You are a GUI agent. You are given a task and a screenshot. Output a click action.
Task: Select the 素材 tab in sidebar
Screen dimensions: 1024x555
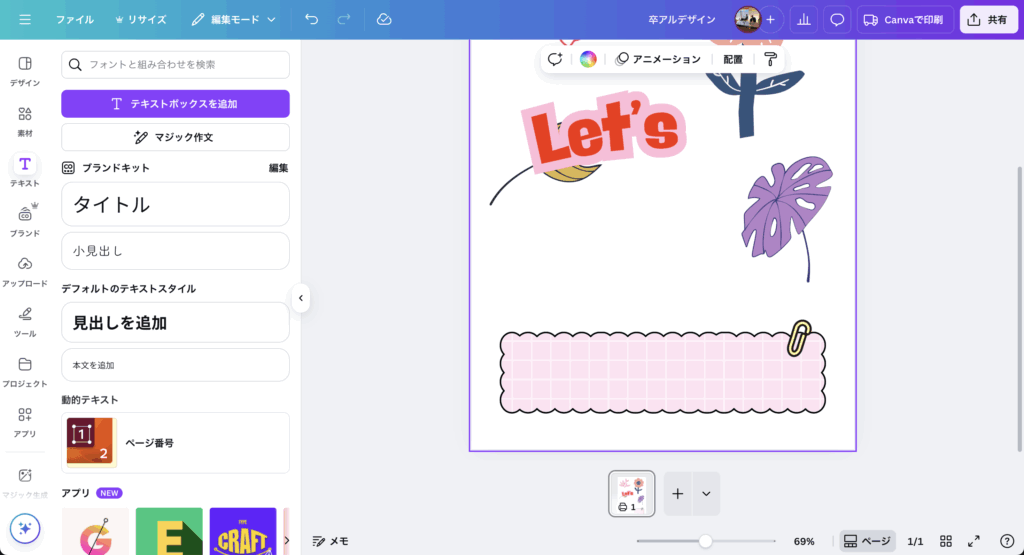click(25, 120)
